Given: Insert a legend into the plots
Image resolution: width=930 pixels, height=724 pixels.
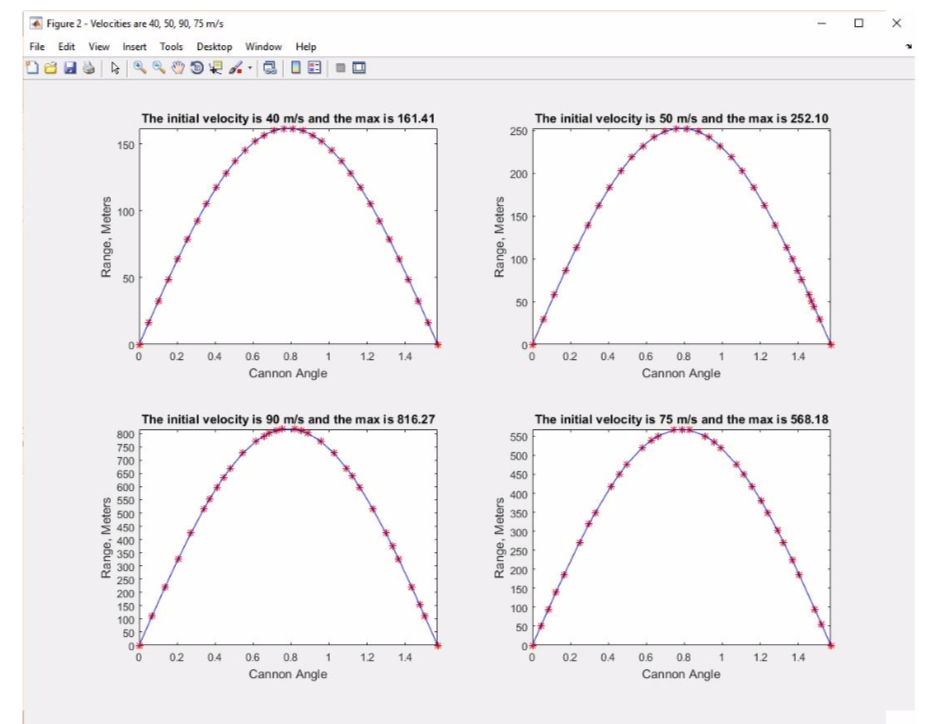Looking at the screenshot, I should (x=314, y=70).
